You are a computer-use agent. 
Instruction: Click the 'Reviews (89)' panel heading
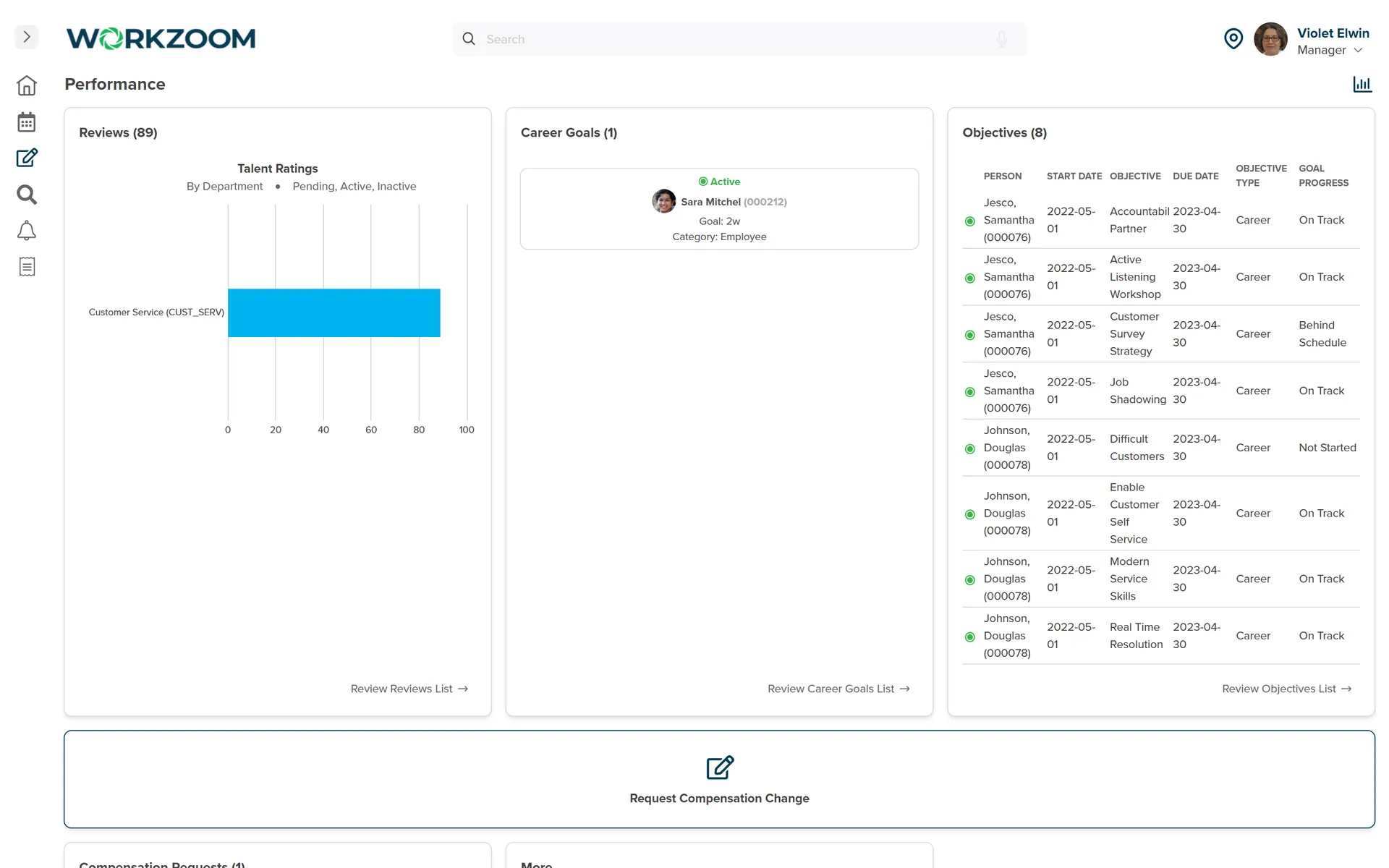(118, 133)
